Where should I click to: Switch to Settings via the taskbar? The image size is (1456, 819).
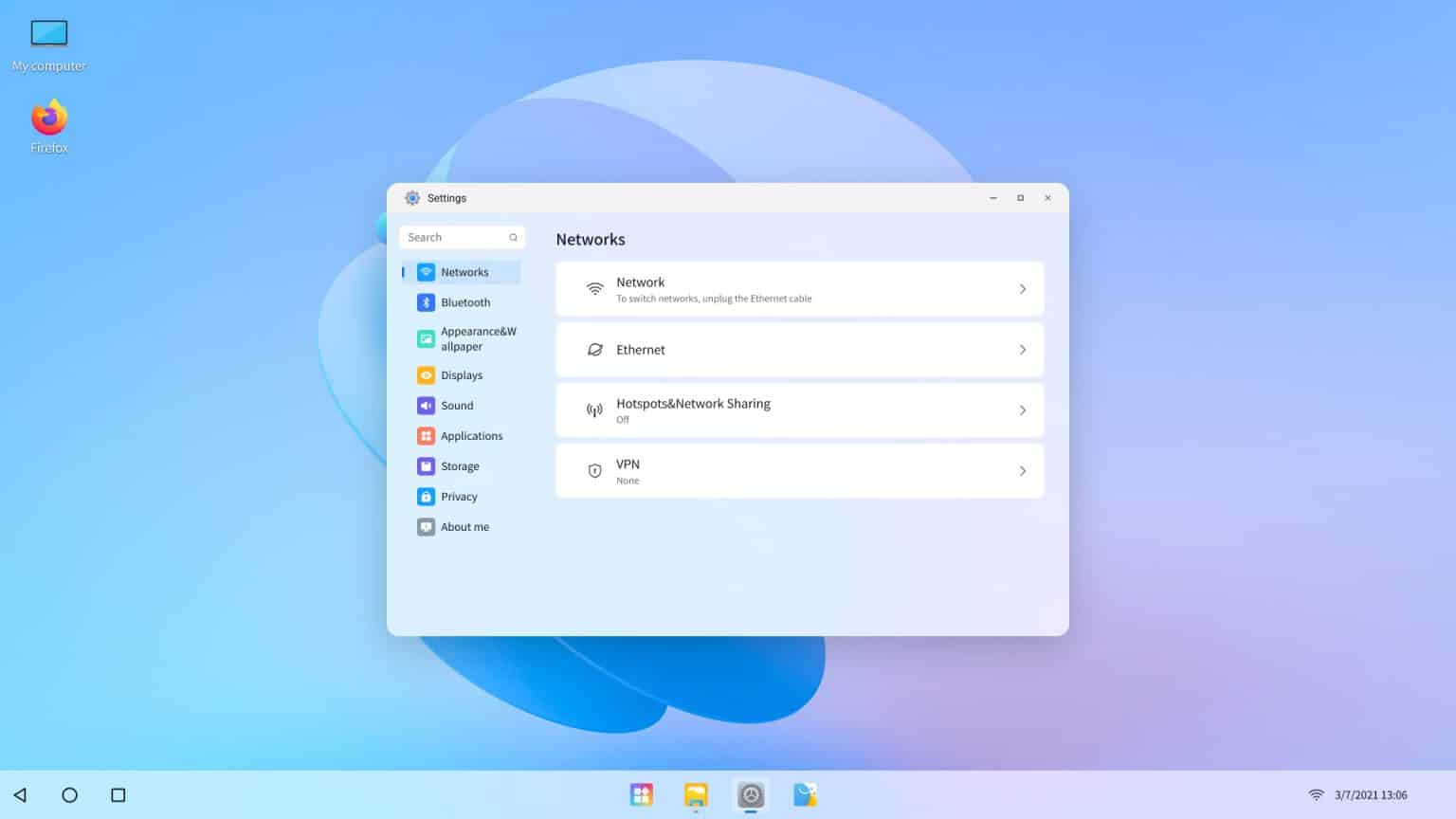pyautogui.click(x=751, y=794)
